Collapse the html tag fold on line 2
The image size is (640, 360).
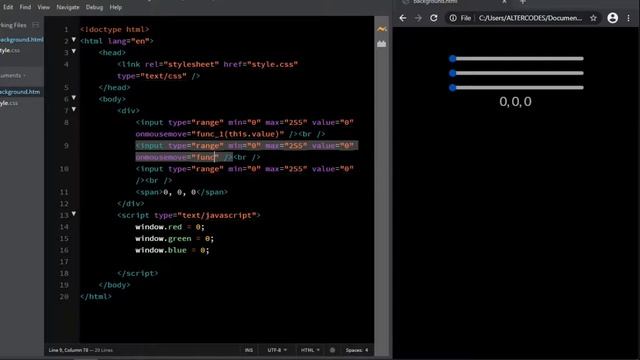tap(74, 40)
